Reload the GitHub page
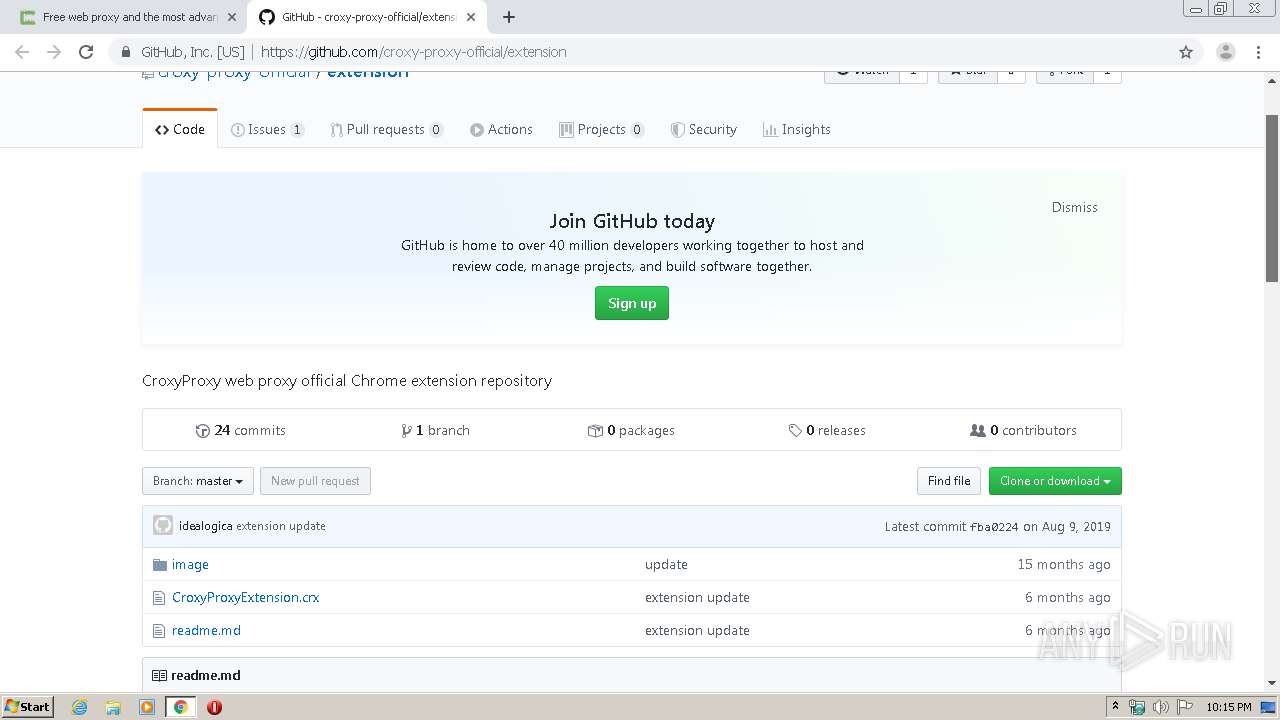The width and height of the screenshot is (1280, 720). [x=86, y=52]
